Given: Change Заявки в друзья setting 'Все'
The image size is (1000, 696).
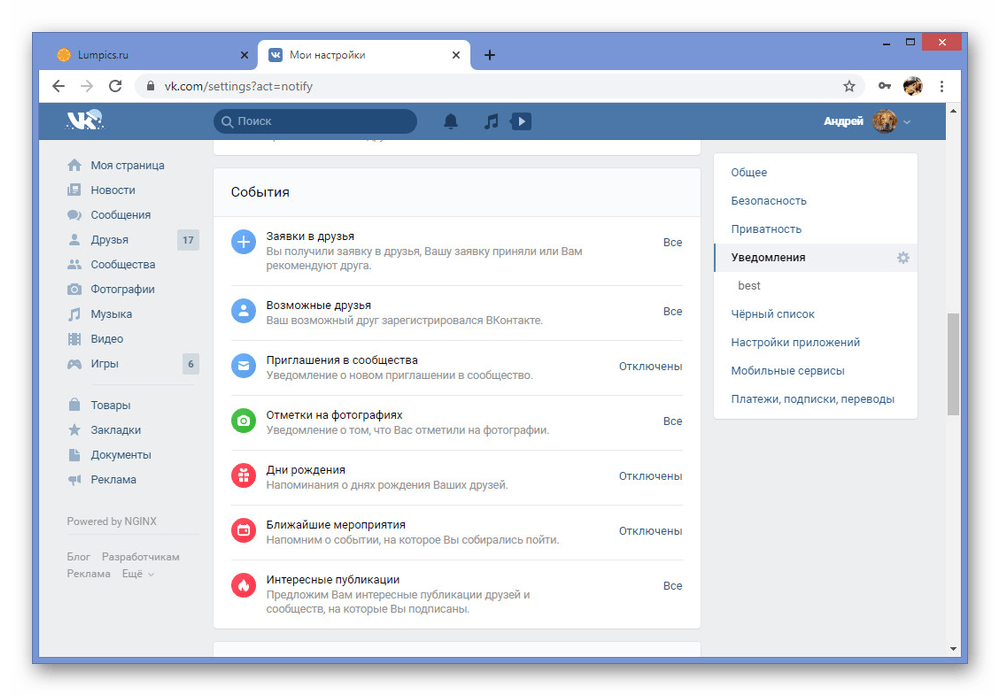Looking at the screenshot, I should [672, 242].
